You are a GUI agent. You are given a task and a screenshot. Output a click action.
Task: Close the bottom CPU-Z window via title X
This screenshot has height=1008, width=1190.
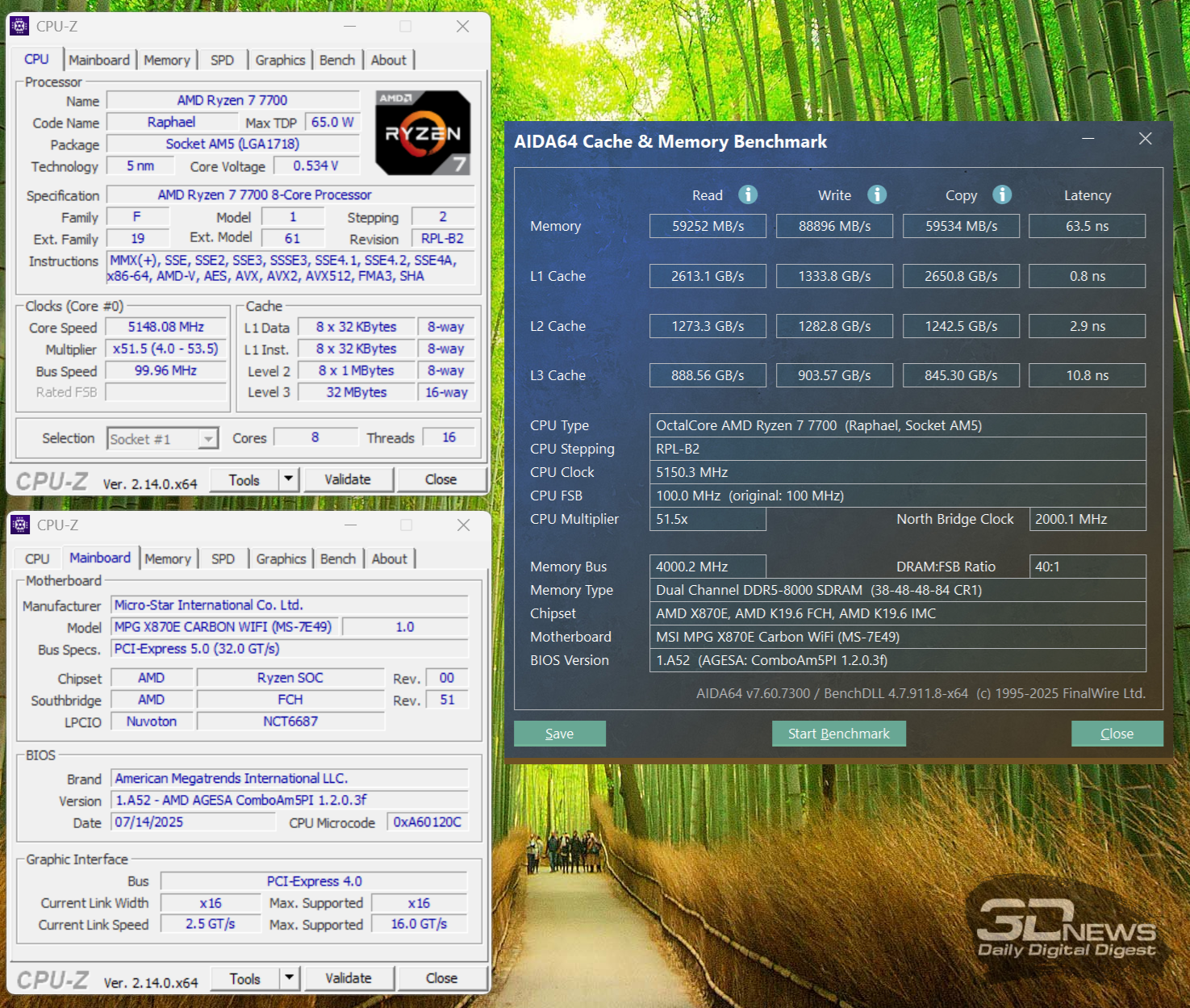coord(463,525)
